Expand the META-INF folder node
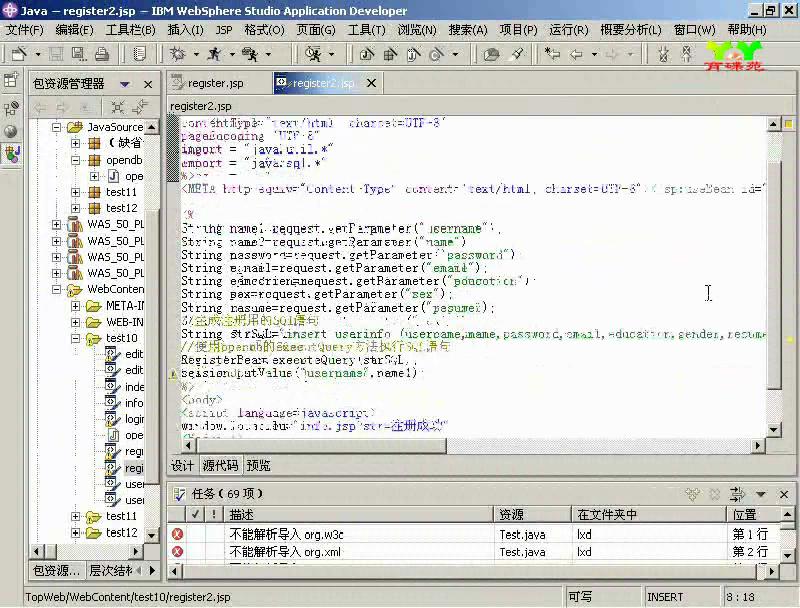This screenshot has width=800, height=608. [x=76, y=306]
